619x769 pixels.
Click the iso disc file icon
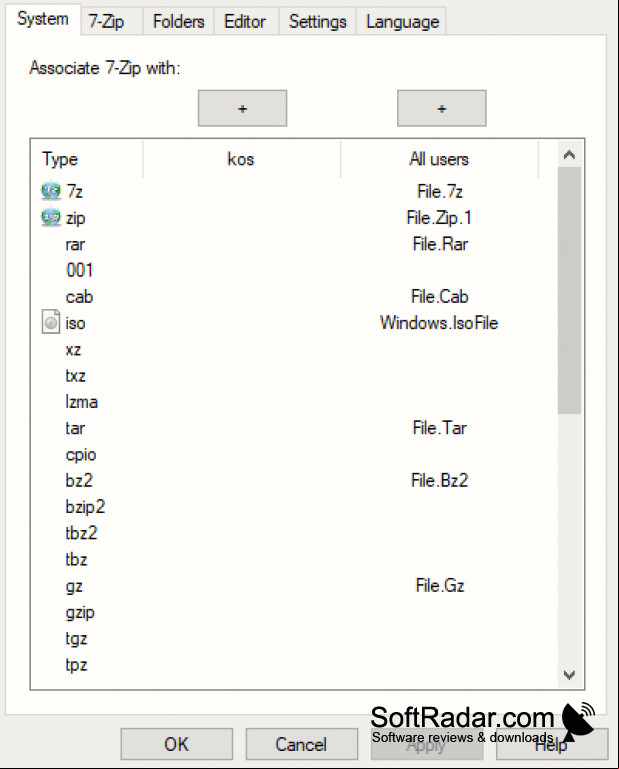[51, 322]
